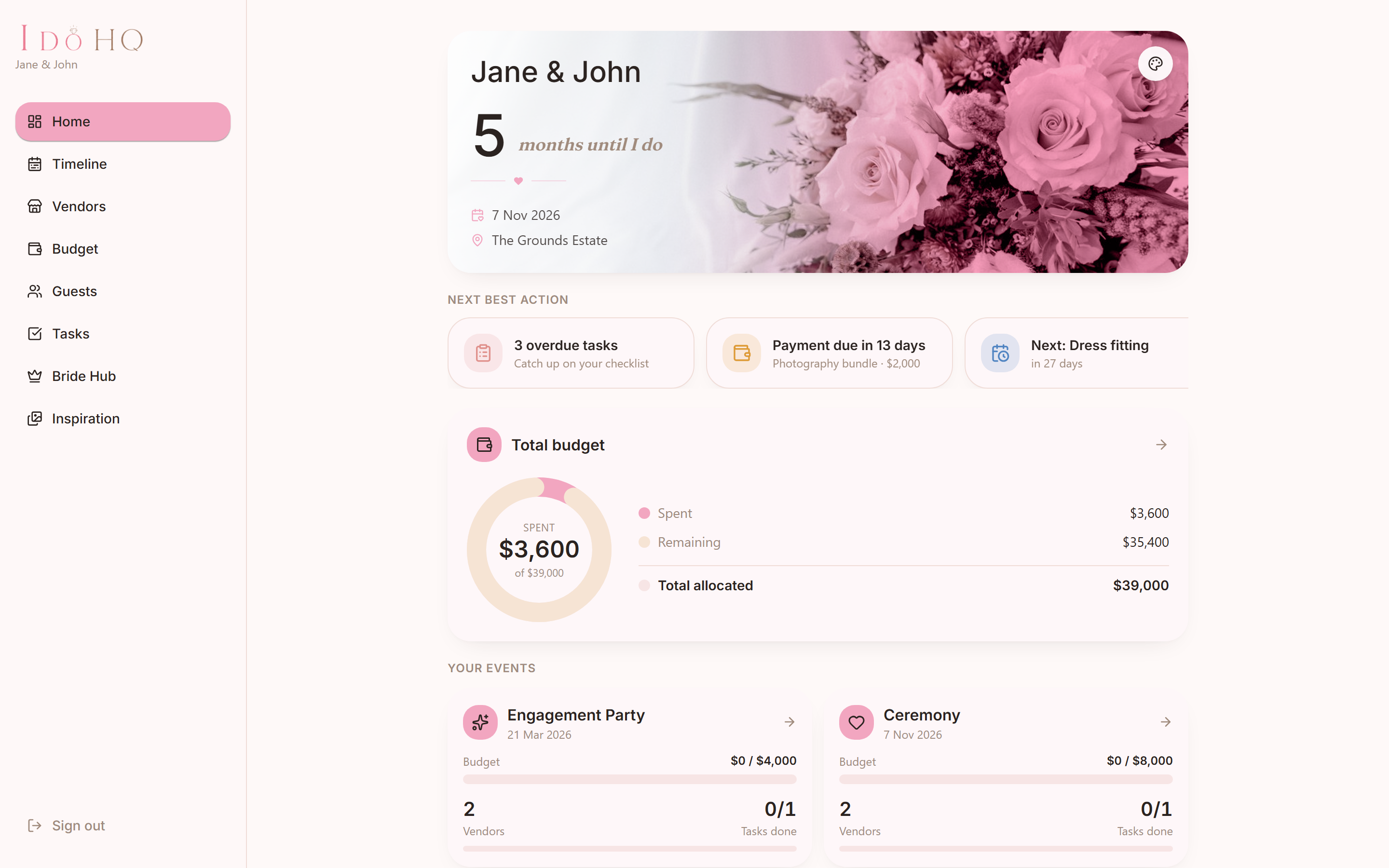1389x868 pixels.
Task: Click 'months until I do' countdown text
Action: [x=591, y=145]
